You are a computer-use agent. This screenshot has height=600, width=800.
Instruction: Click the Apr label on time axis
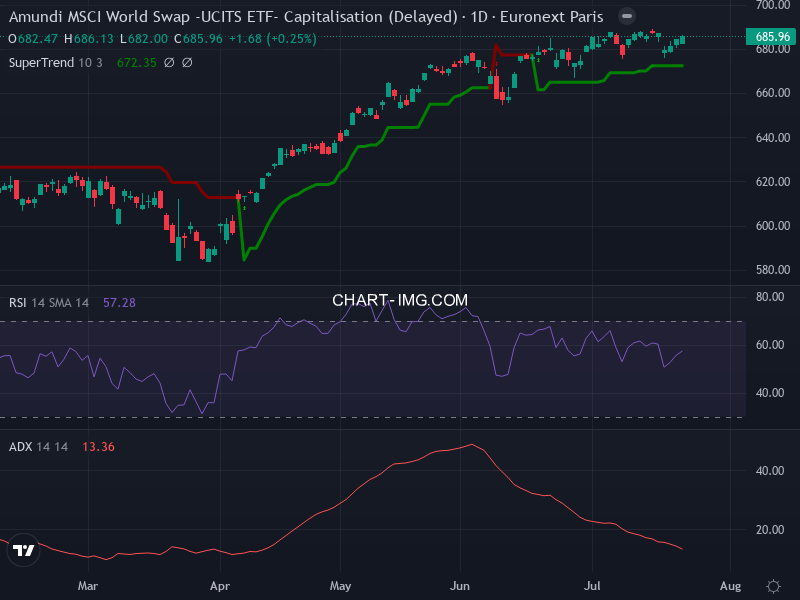pyautogui.click(x=220, y=586)
